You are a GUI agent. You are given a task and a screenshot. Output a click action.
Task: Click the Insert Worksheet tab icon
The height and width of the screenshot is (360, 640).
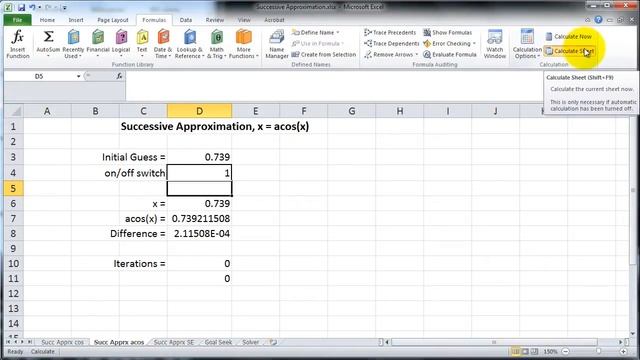[x=273, y=342]
